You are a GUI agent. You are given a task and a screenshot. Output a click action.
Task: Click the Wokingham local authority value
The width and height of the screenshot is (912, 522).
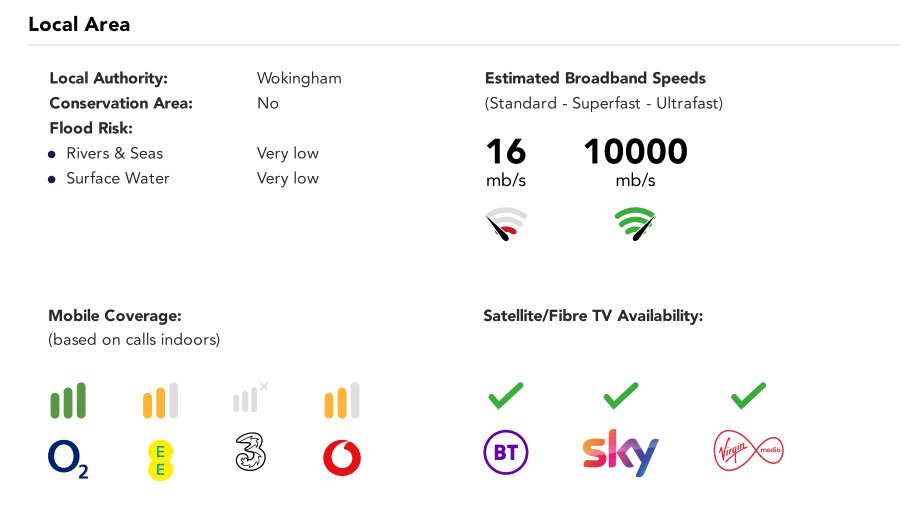(x=299, y=79)
